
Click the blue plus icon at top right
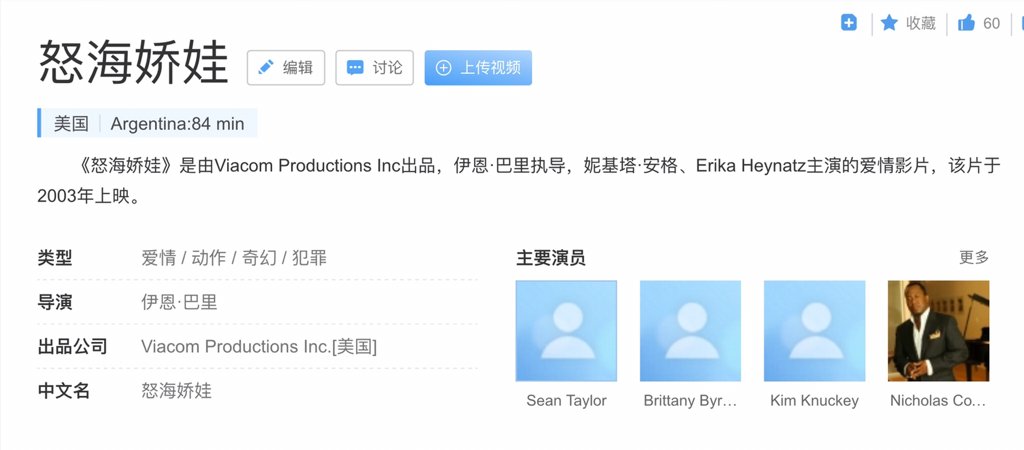tap(849, 23)
